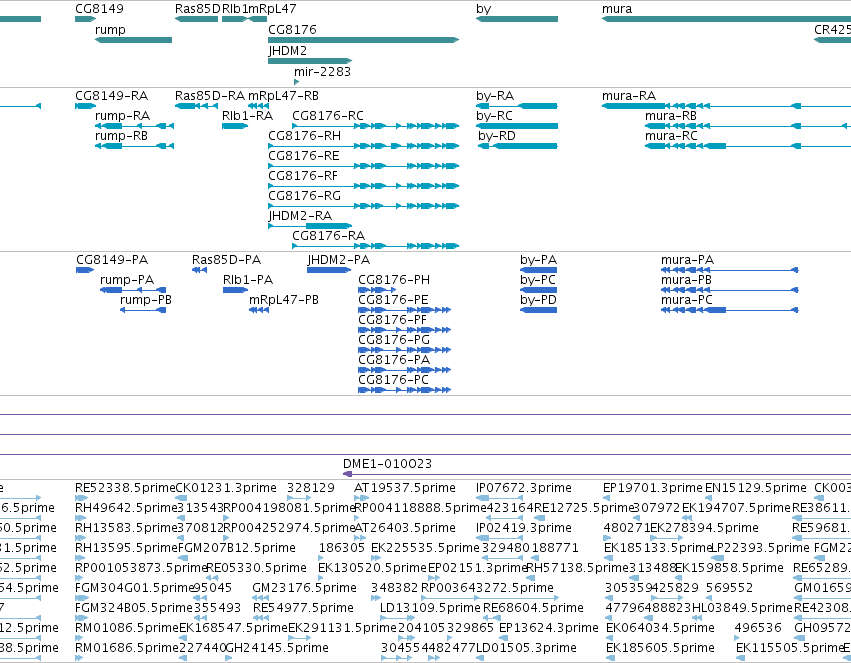Click the by-PA protein bar
851x663 pixels.
pos(538,270)
